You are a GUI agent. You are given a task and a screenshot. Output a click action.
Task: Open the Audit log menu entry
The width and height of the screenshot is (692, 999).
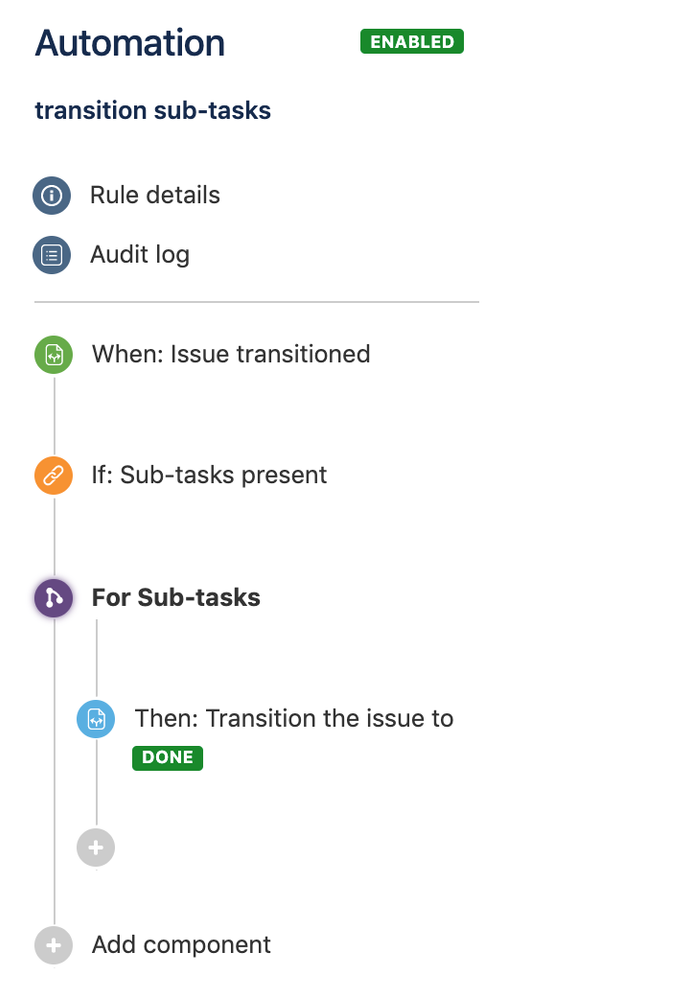pyautogui.click(x=139, y=255)
